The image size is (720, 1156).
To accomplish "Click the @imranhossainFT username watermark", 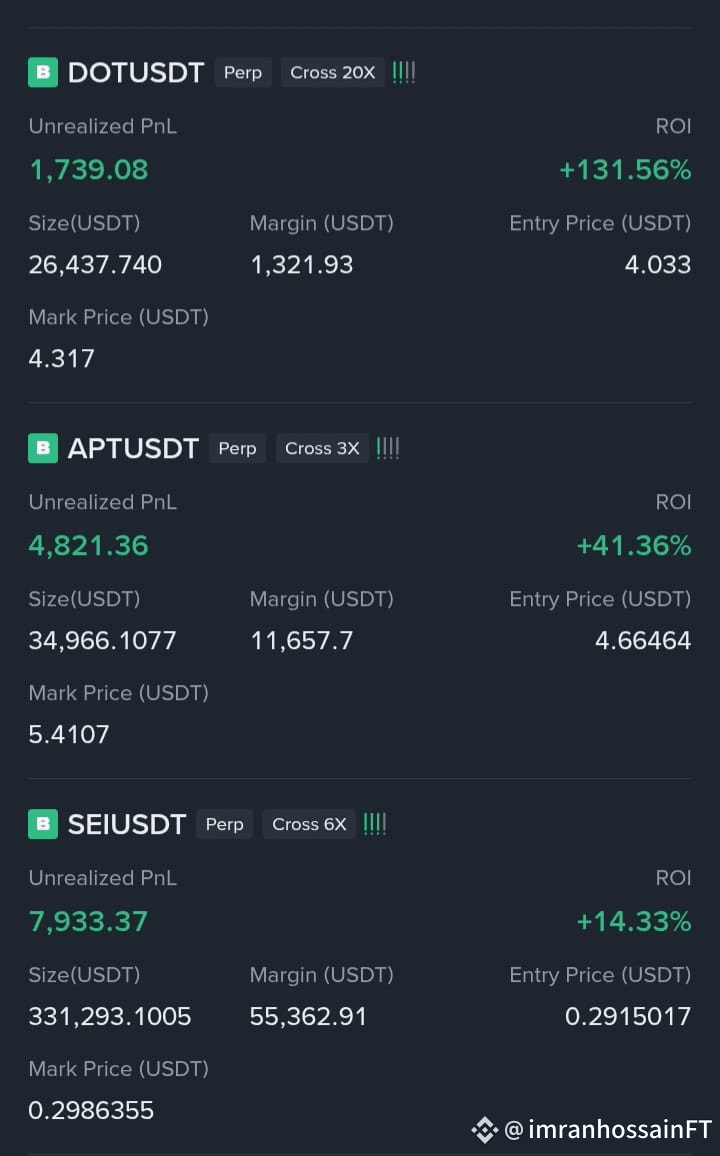I will [x=608, y=1129].
